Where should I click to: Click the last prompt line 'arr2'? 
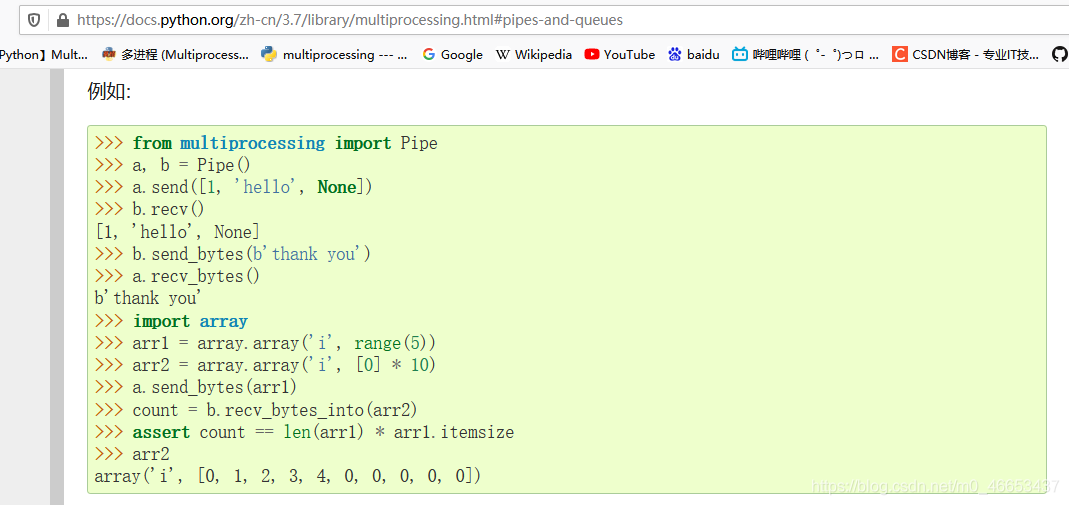pyautogui.click(x=132, y=454)
